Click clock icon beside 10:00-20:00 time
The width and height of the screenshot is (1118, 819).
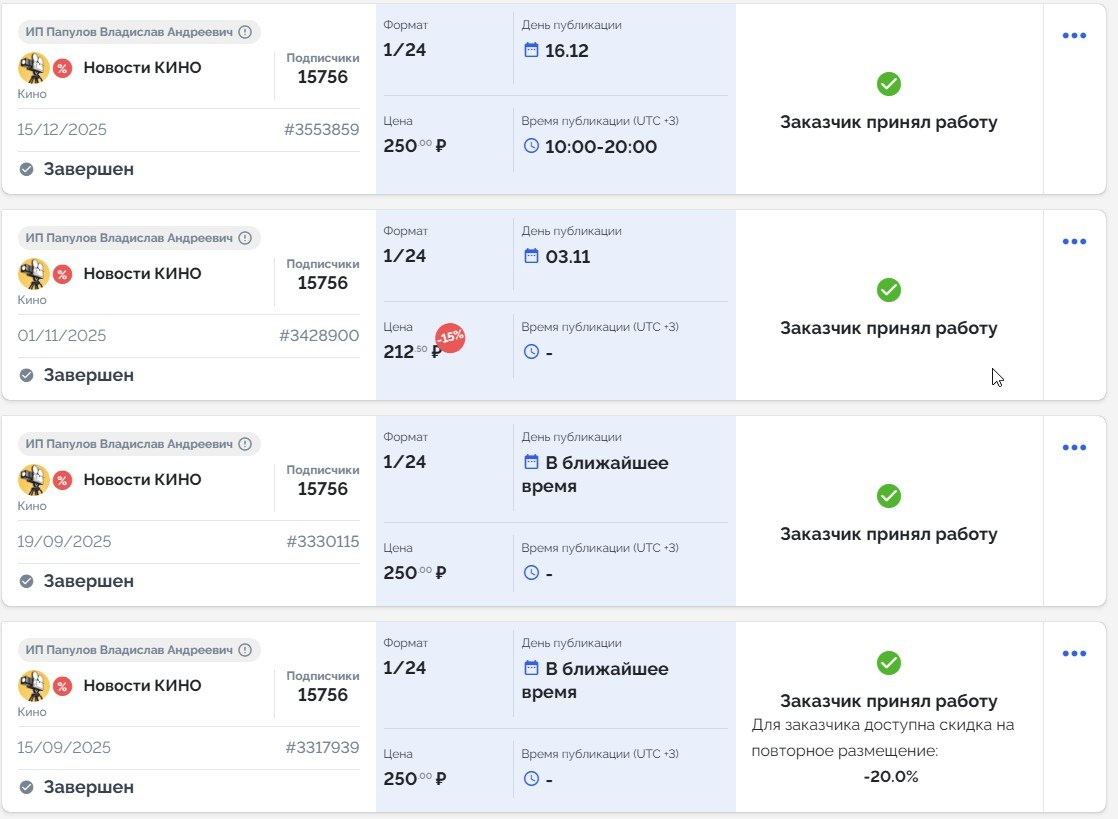(531, 146)
